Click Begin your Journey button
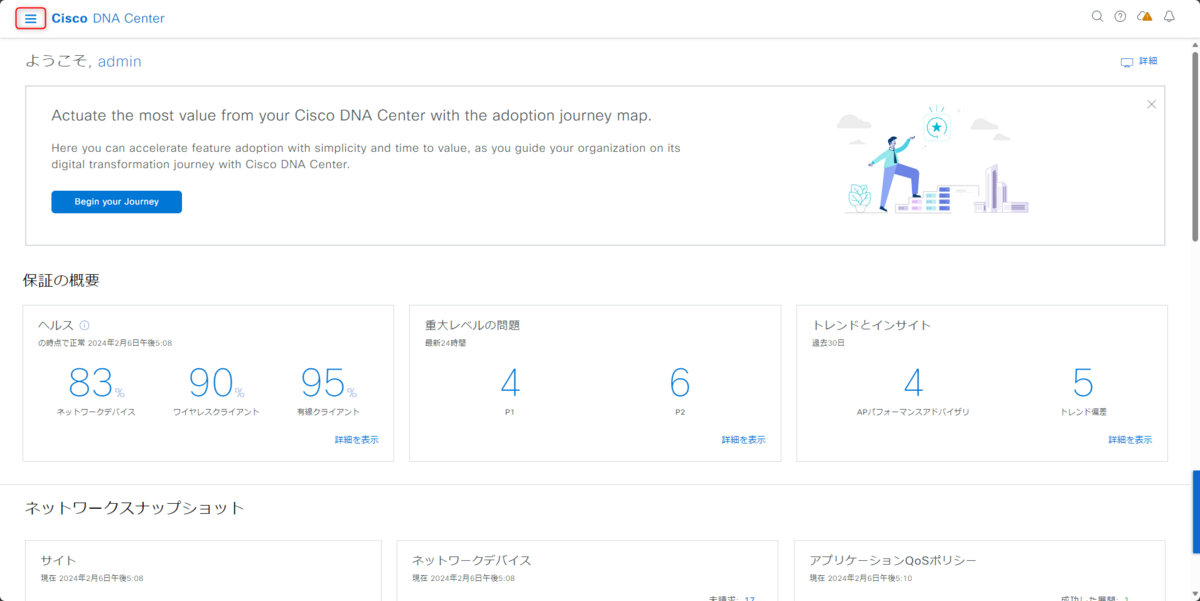Viewport: 1200px width, 601px height. click(116, 202)
